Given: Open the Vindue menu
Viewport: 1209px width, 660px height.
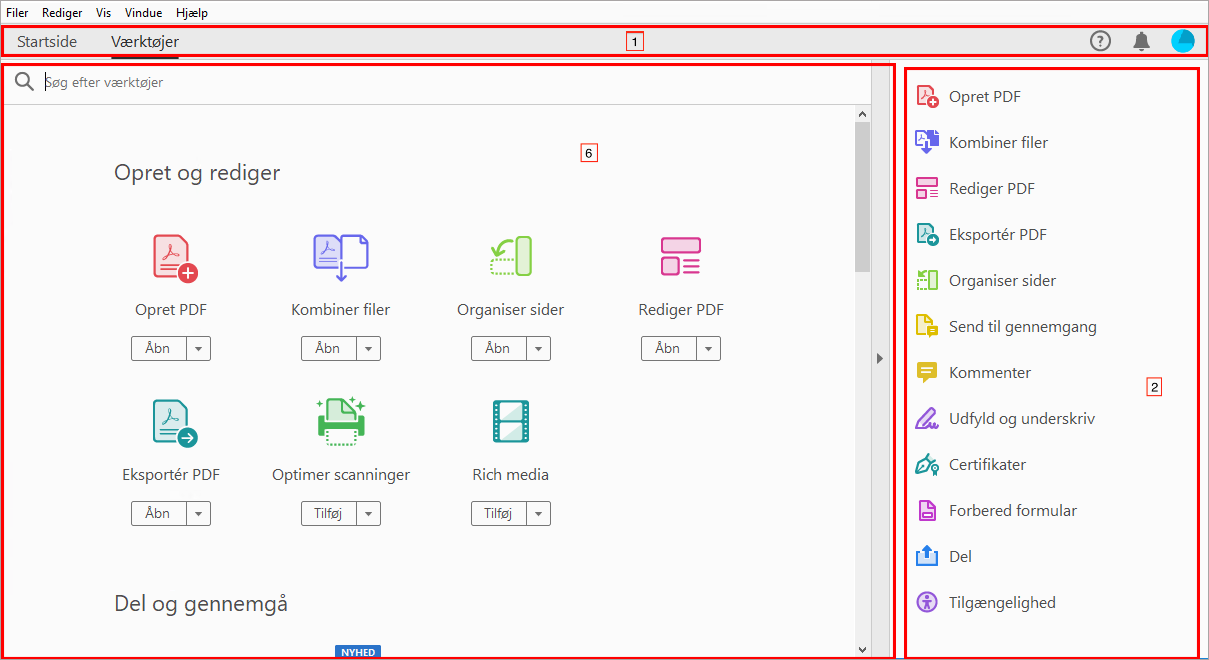Looking at the screenshot, I should pyautogui.click(x=144, y=13).
